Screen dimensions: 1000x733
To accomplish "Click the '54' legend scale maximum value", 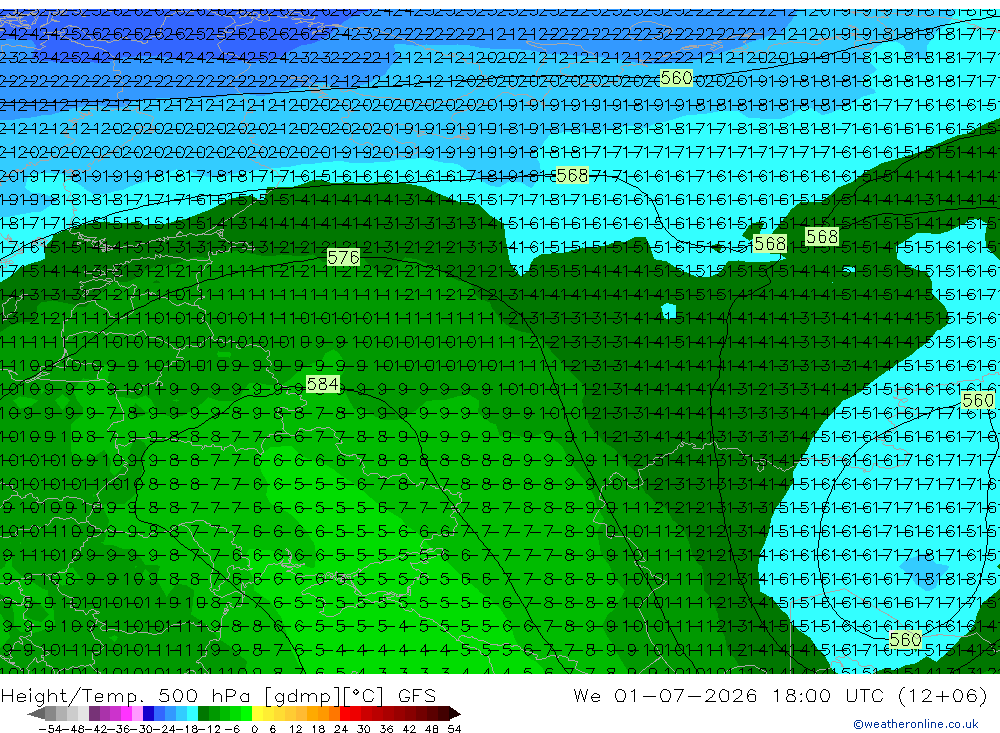I will (x=454, y=729).
